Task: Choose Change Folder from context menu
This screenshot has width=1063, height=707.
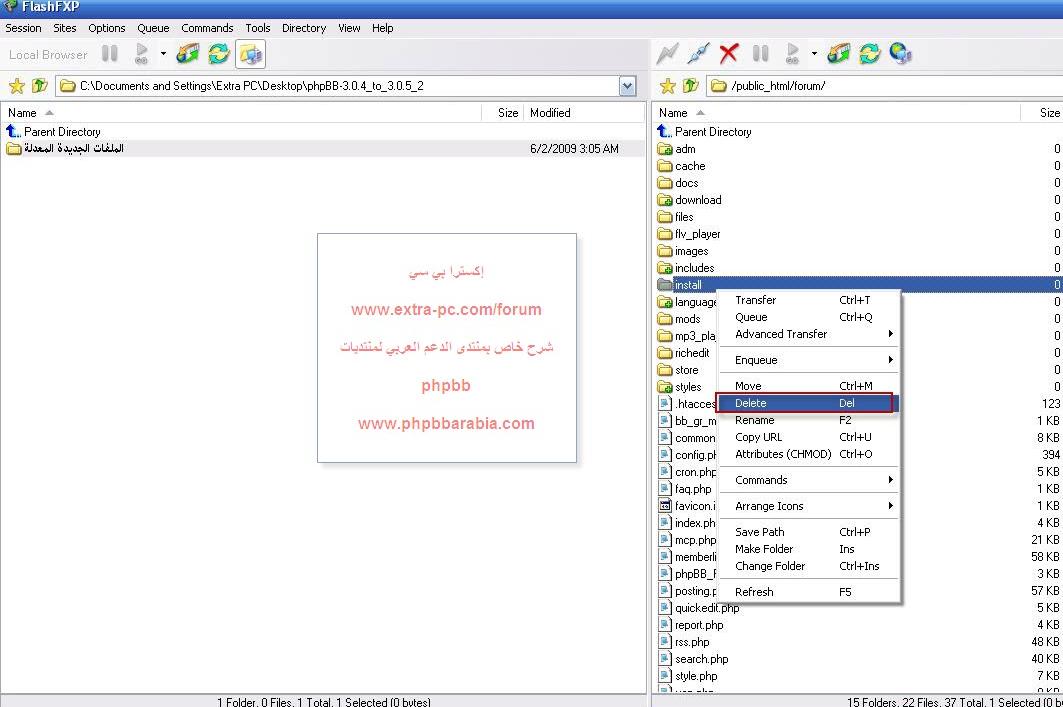Action: [x=808, y=566]
